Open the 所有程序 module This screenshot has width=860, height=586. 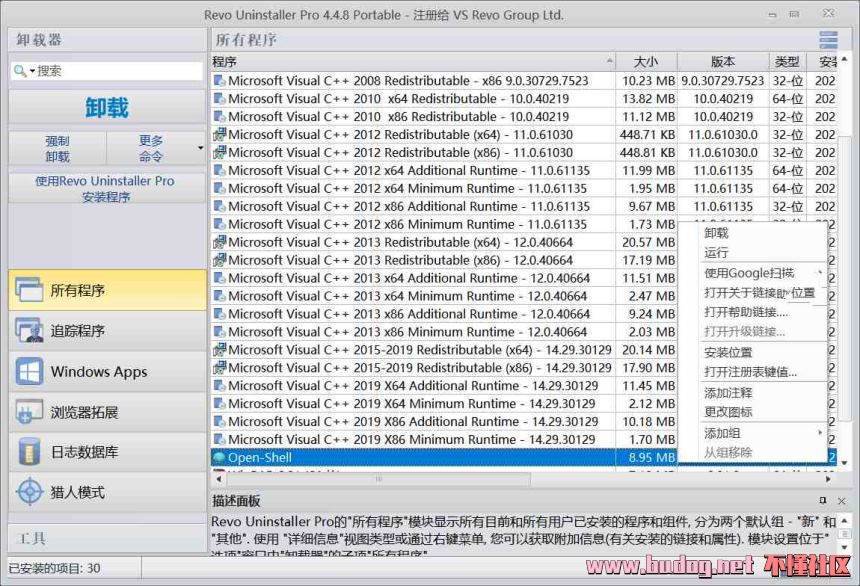(108, 290)
